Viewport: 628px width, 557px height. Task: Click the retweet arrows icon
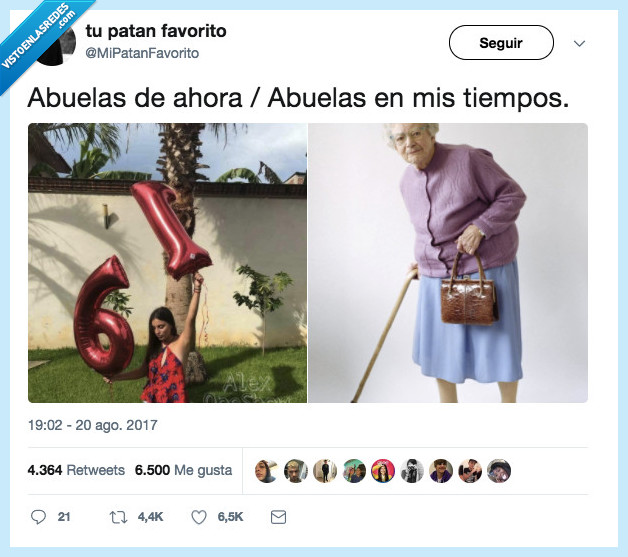(x=118, y=517)
